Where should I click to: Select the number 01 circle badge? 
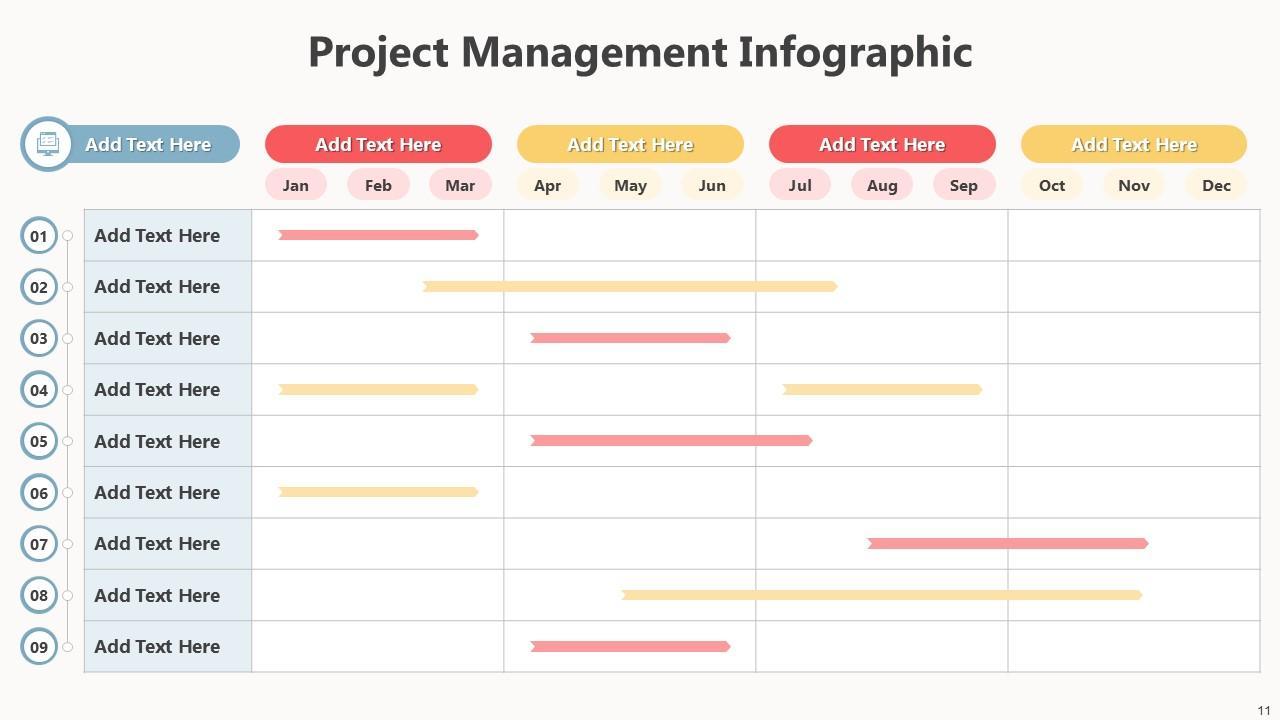click(39, 236)
